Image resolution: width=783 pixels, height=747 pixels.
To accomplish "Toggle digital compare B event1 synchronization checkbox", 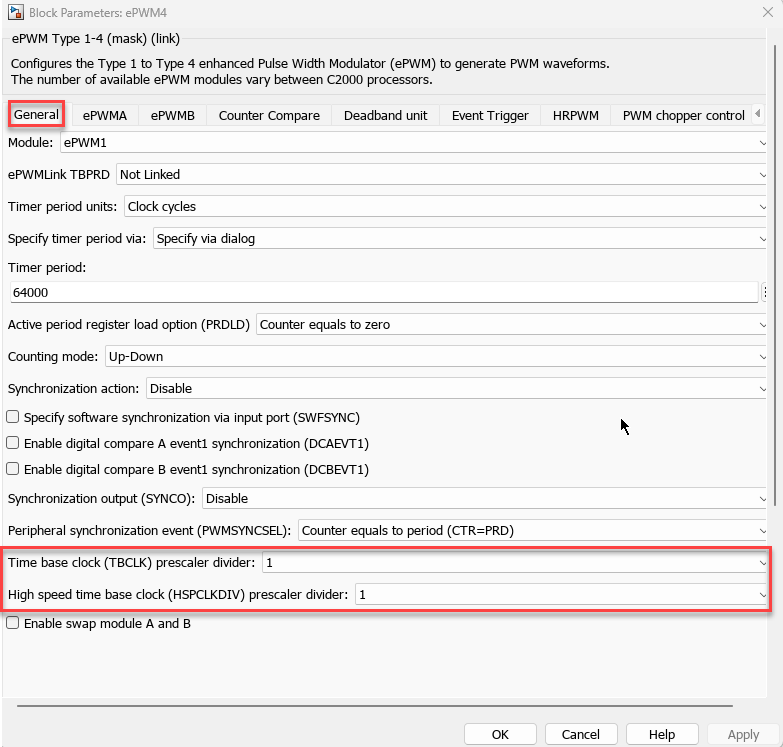I will click(x=12, y=469).
